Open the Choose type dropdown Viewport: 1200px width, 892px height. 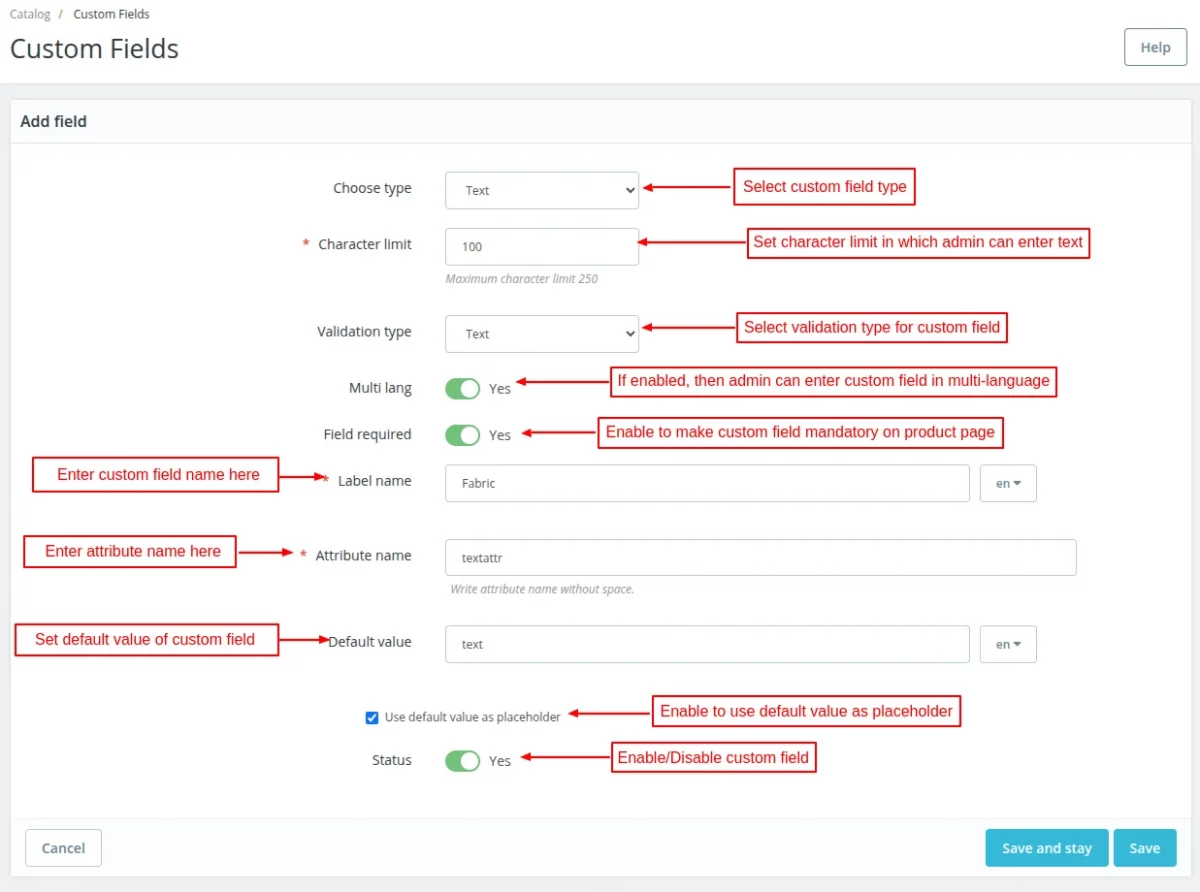542,190
